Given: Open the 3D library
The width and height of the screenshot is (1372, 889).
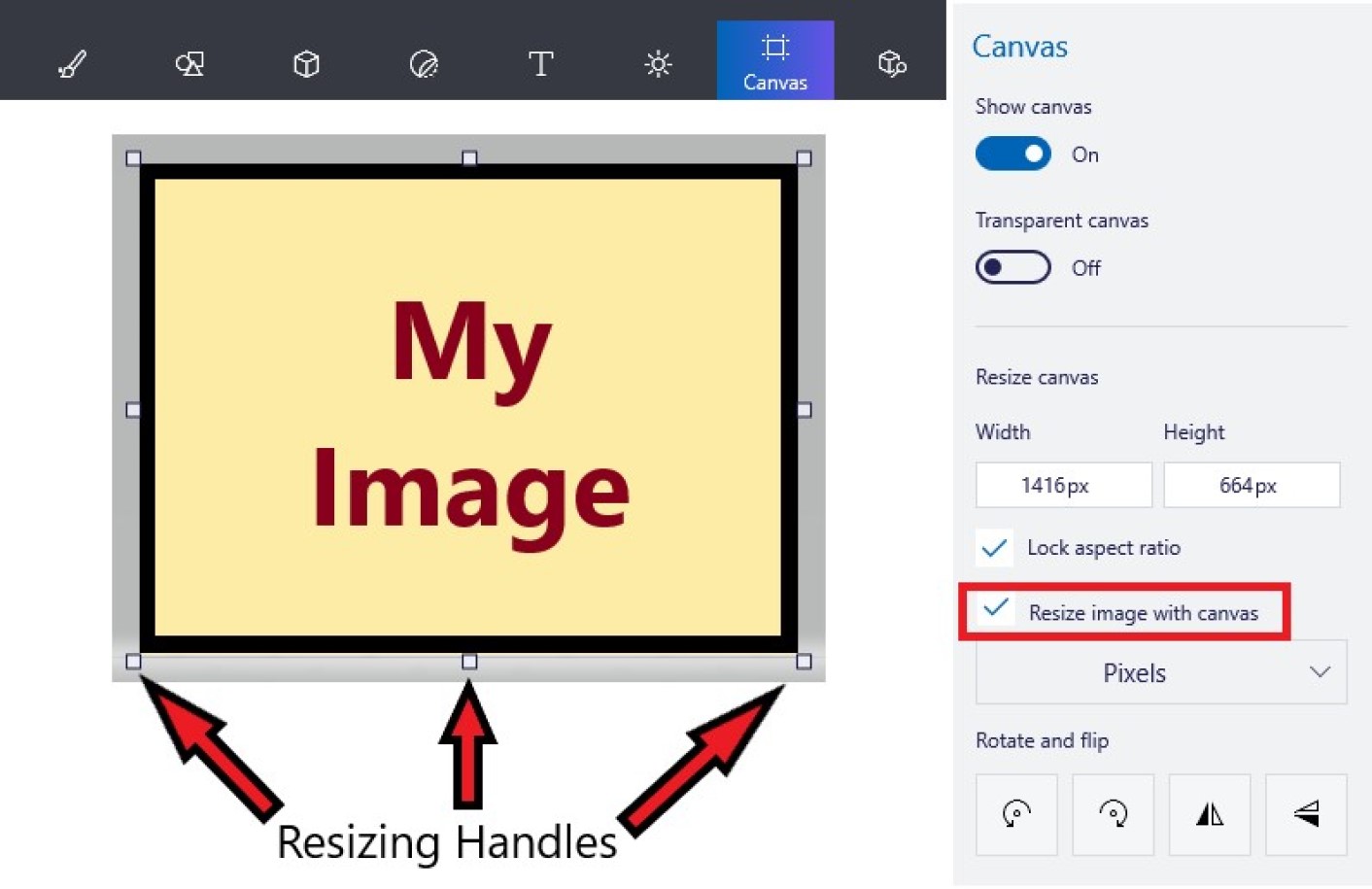Looking at the screenshot, I should pyautogui.click(x=890, y=63).
